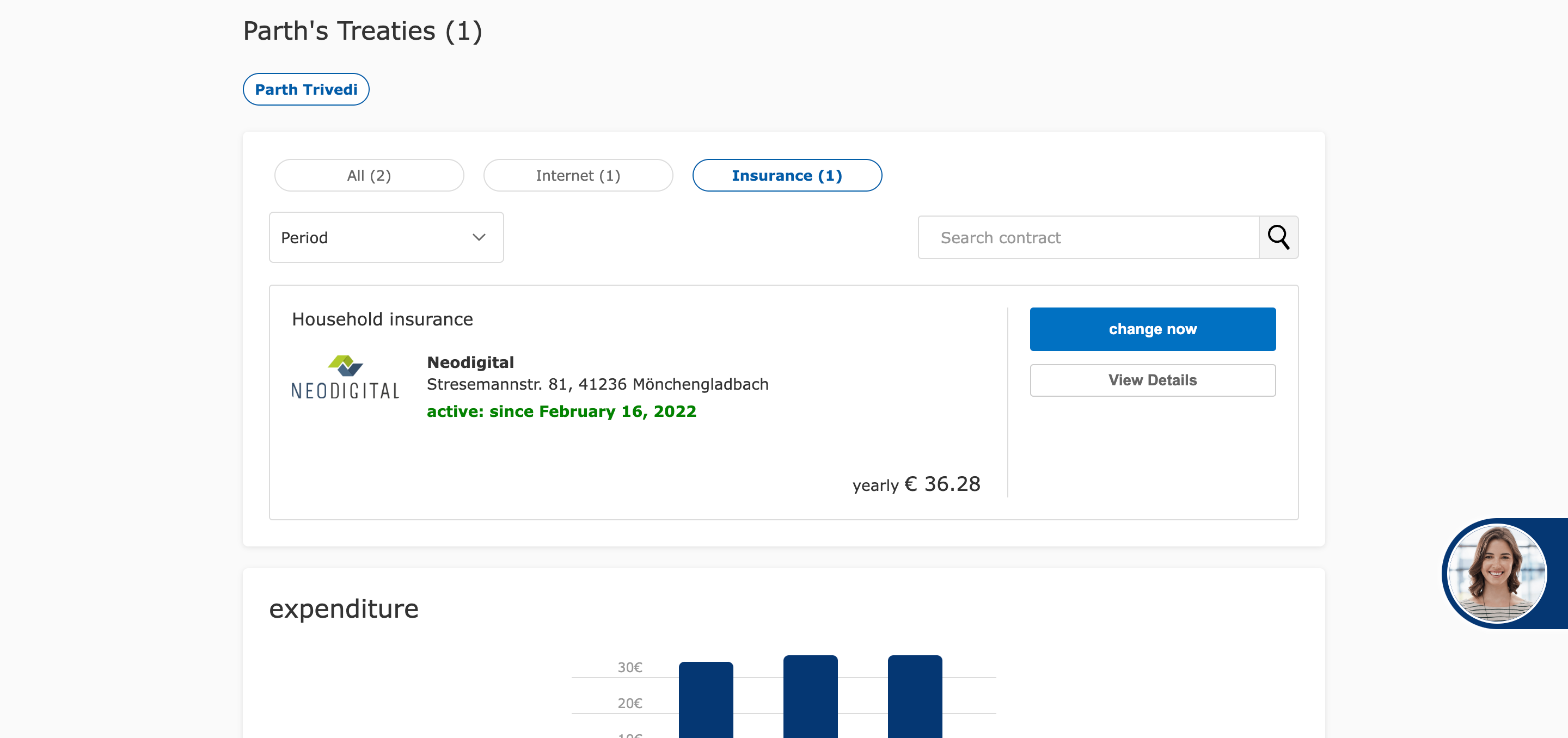Click the active since February 16, 2022 status
The image size is (1568, 738).
[x=561, y=411]
